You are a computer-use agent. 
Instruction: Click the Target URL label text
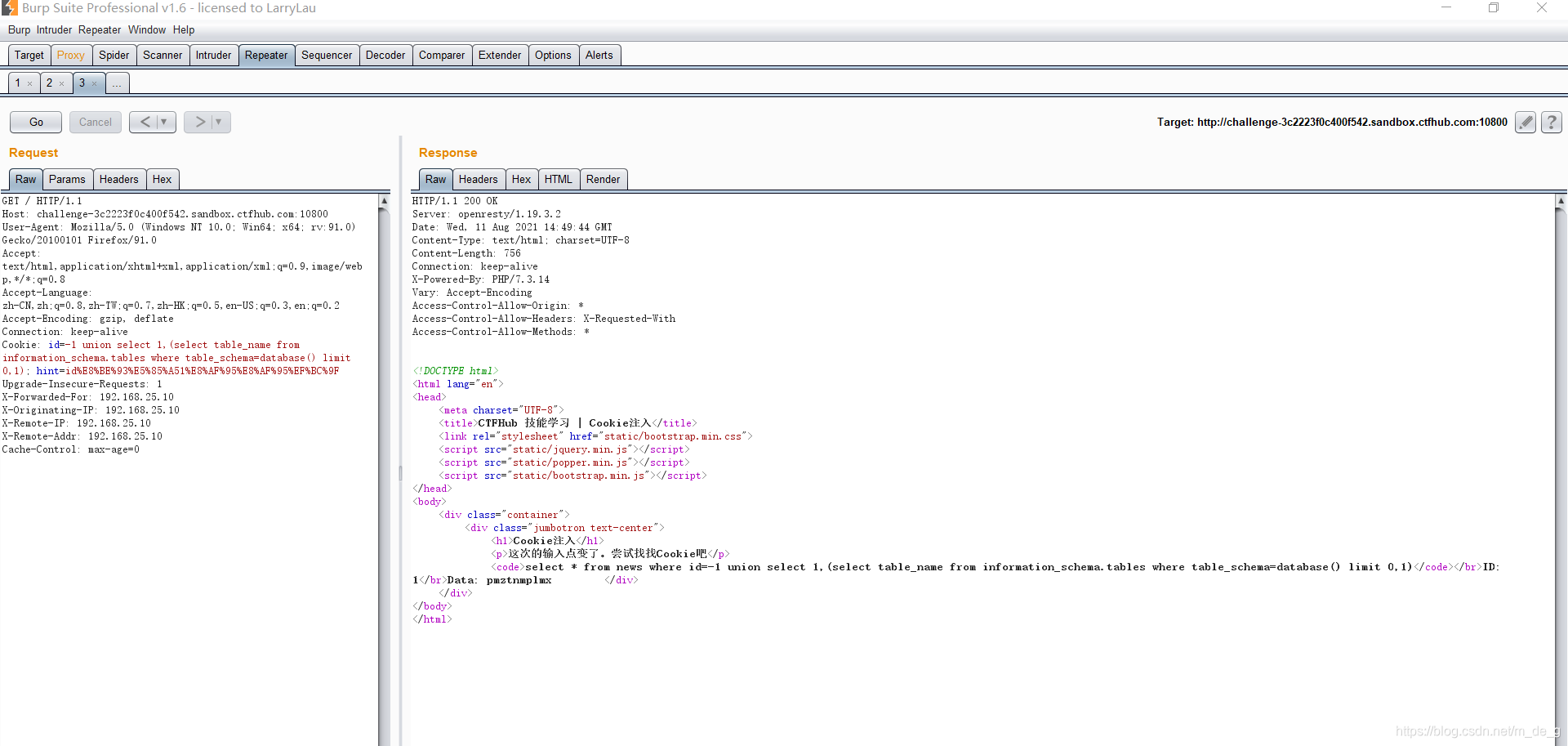(1332, 122)
